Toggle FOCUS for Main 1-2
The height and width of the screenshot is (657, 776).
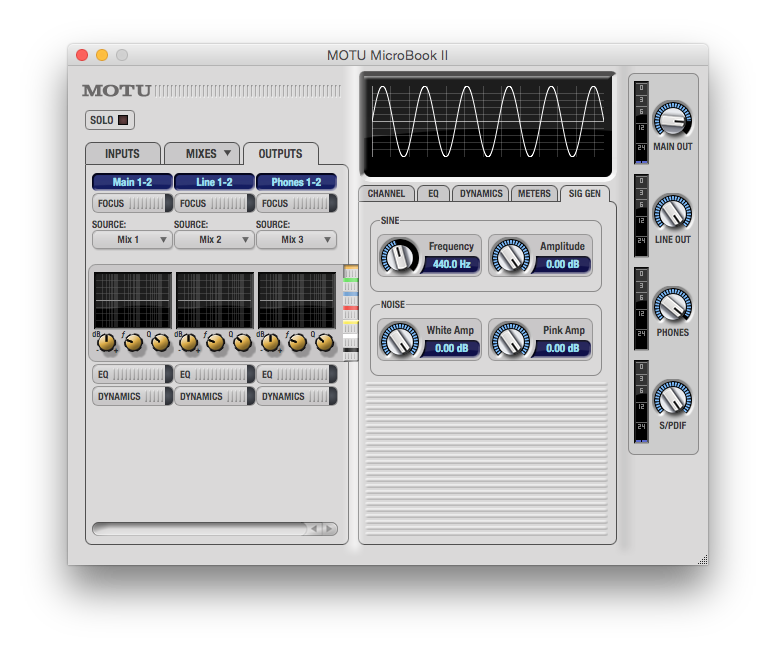coord(132,203)
